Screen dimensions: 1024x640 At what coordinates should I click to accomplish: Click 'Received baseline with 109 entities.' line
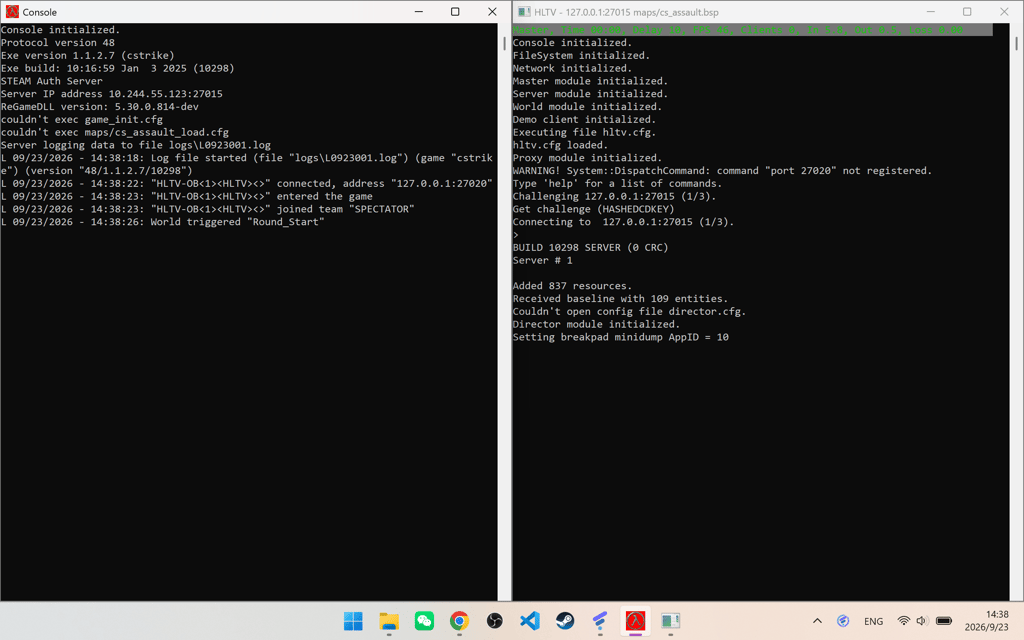pyautogui.click(x=620, y=298)
